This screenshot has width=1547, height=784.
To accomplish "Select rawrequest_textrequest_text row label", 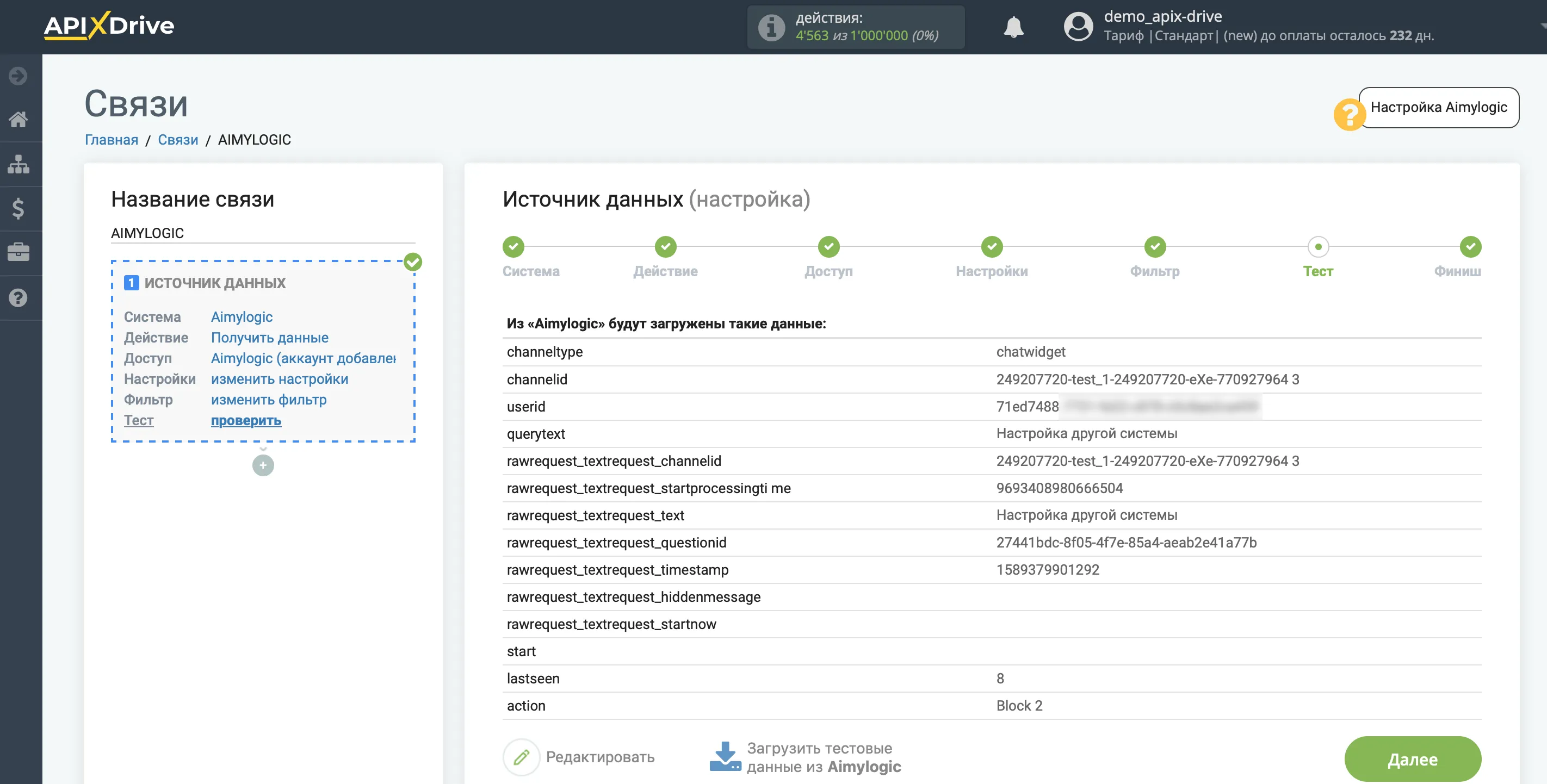I will tap(595, 515).
